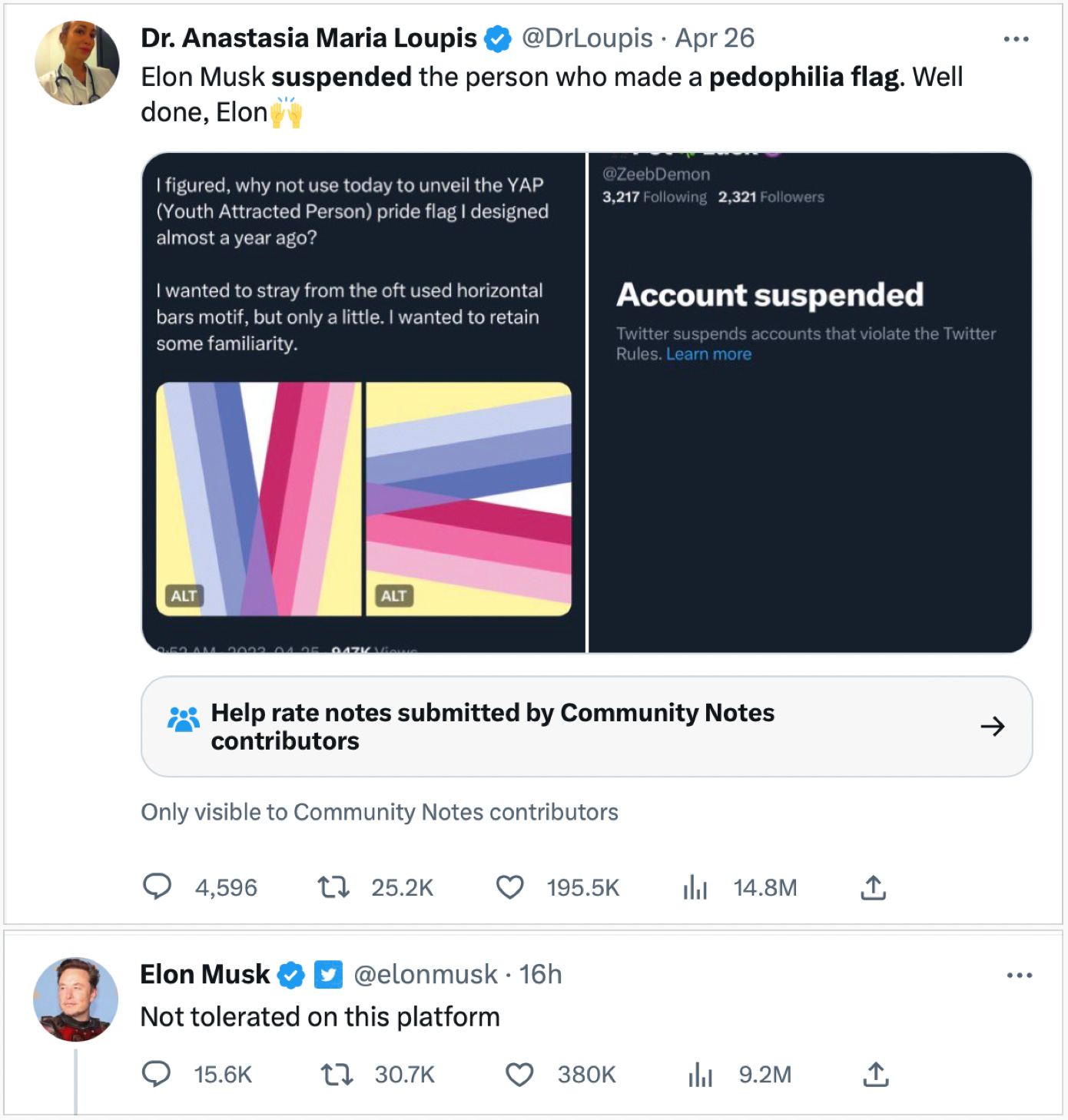1068x1120 pixels.
Task: Open Dr. Anastasia Maria Loupis's profile name
Action: tap(309, 38)
